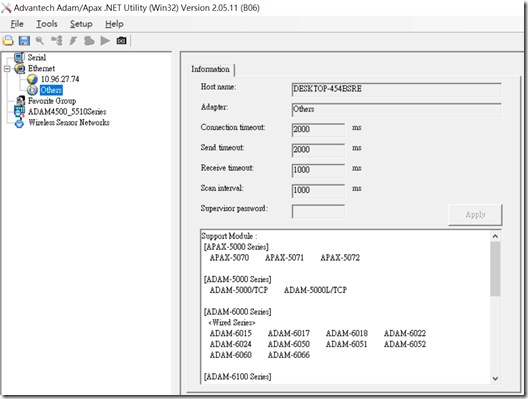The width and height of the screenshot is (528, 399).
Task: Click the Favorite Group node icon
Action: pyautogui.click(x=20, y=101)
